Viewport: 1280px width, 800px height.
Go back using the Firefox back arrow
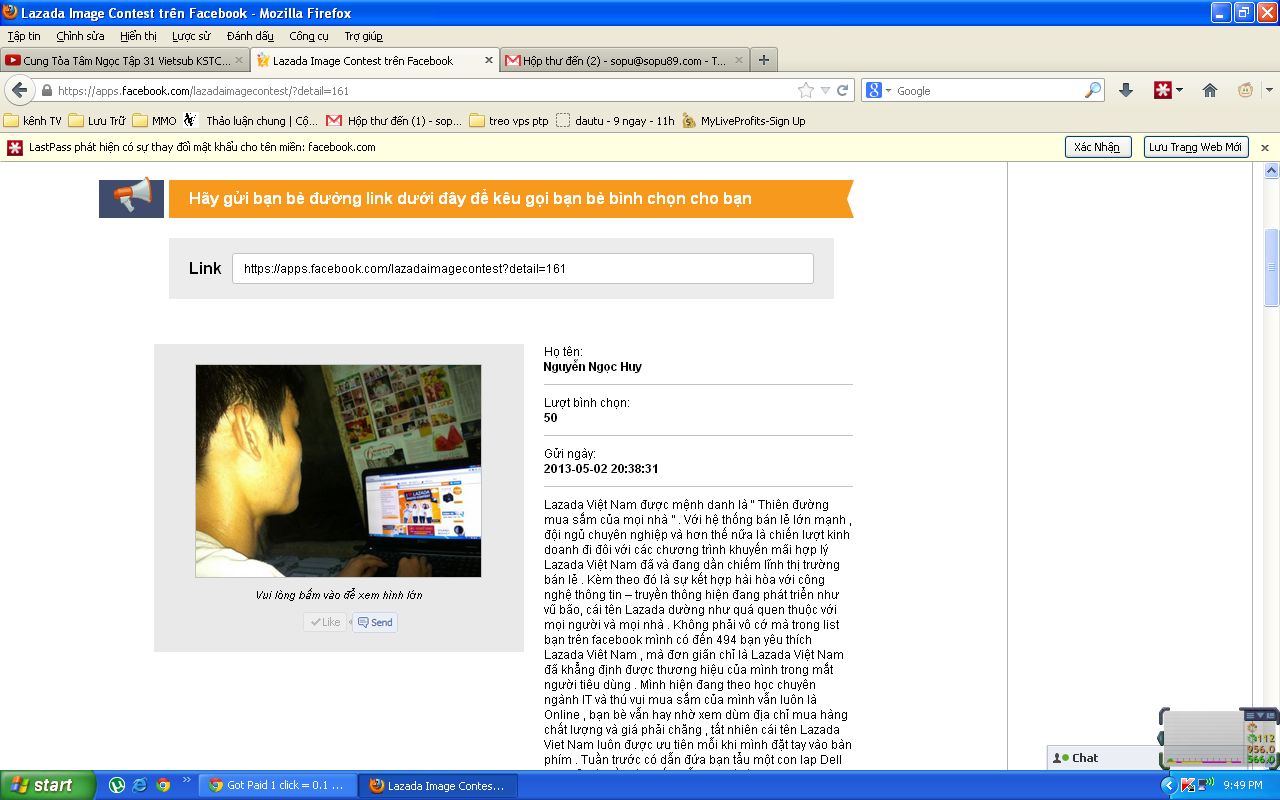pyautogui.click(x=19, y=90)
